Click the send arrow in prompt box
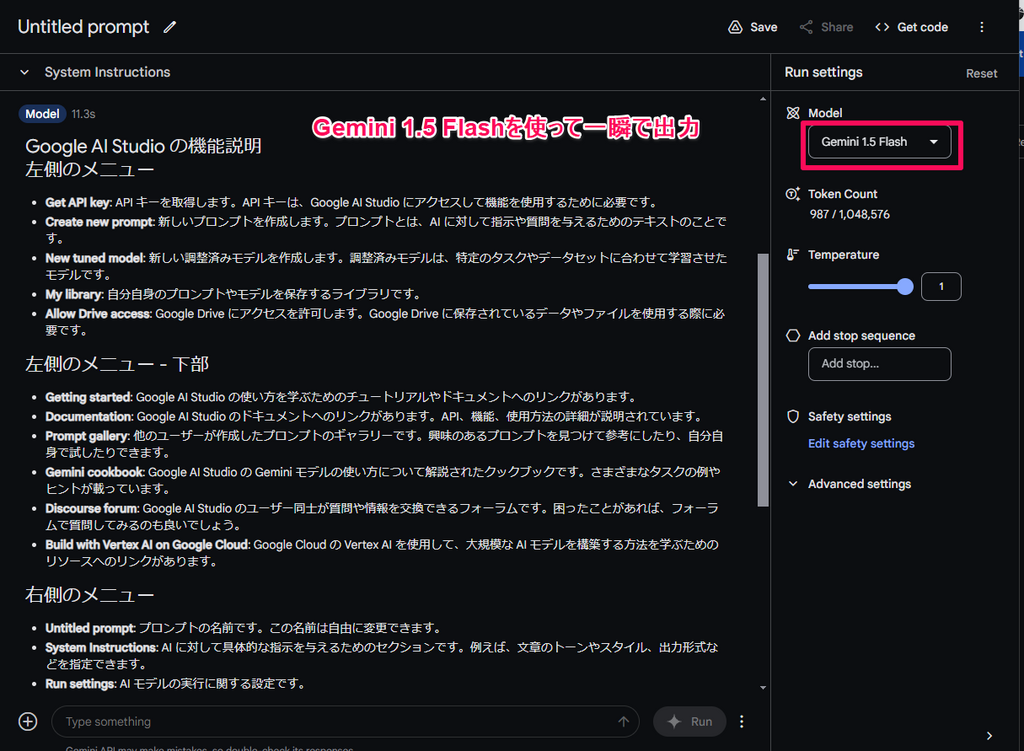The height and width of the screenshot is (751, 1024). [624, 722]
